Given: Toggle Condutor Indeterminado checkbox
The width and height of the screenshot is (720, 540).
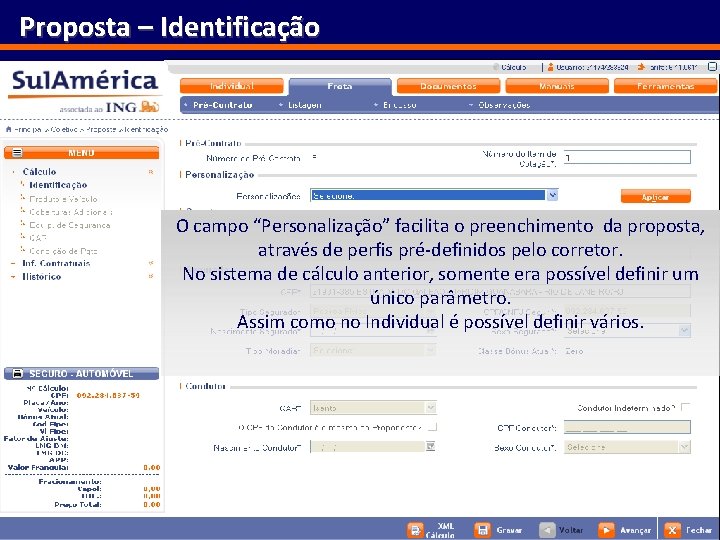Looking at the screenshot, I should coord(686,407).
